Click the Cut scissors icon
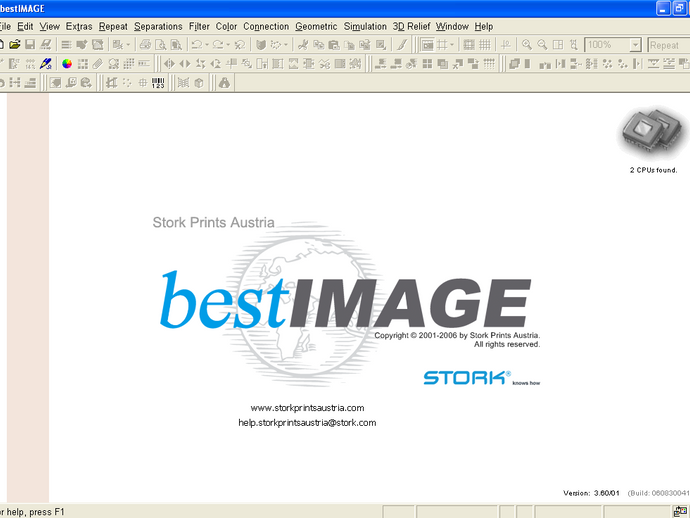 [x=303, y=44]
